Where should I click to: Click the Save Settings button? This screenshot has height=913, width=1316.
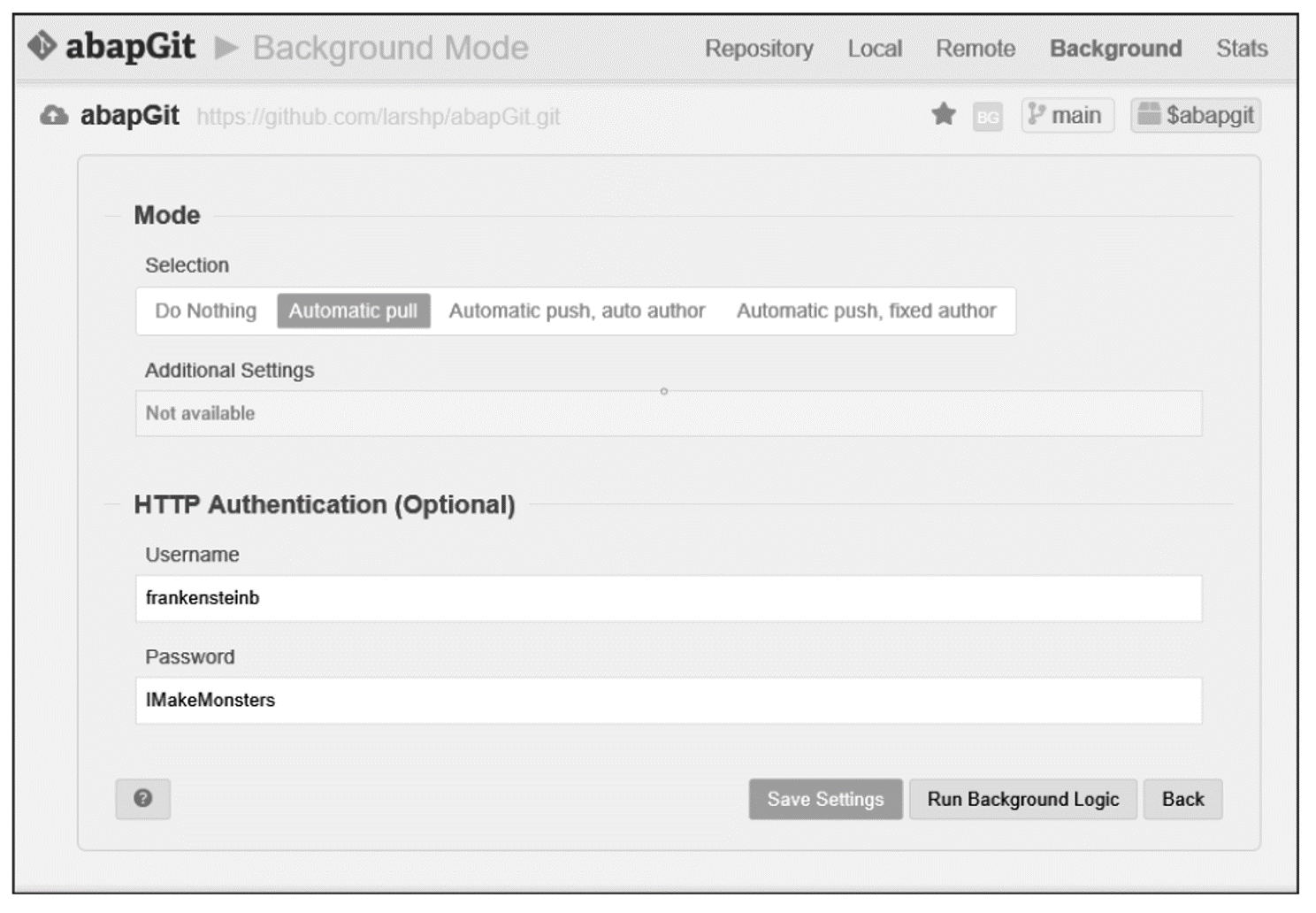(824, 799)
